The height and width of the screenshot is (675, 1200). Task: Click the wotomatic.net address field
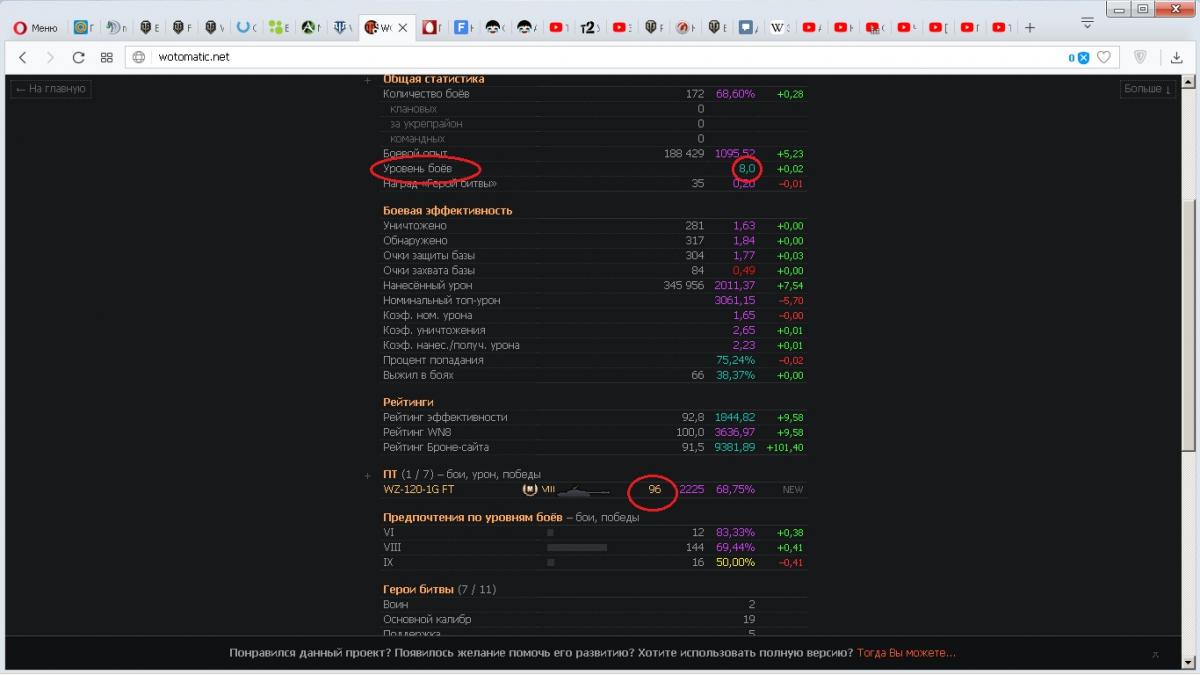[x=600, y=57]
